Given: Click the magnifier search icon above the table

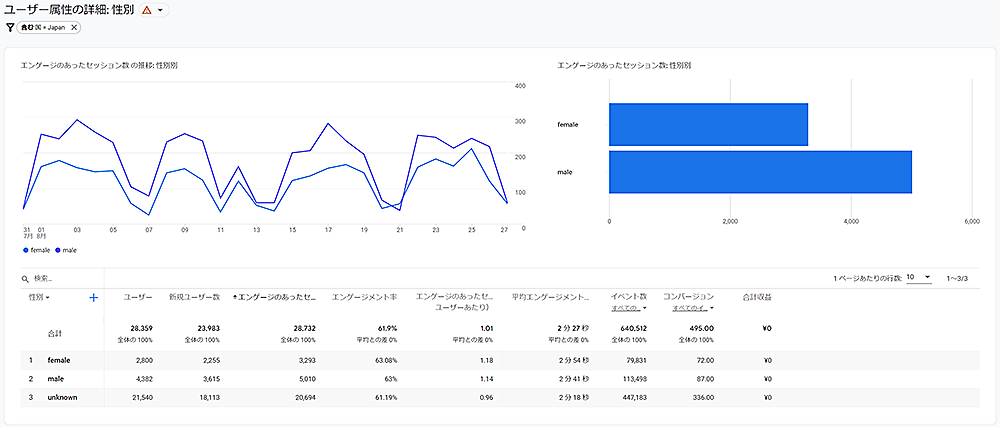Looking at the screenshot, I should pos(25,279).
